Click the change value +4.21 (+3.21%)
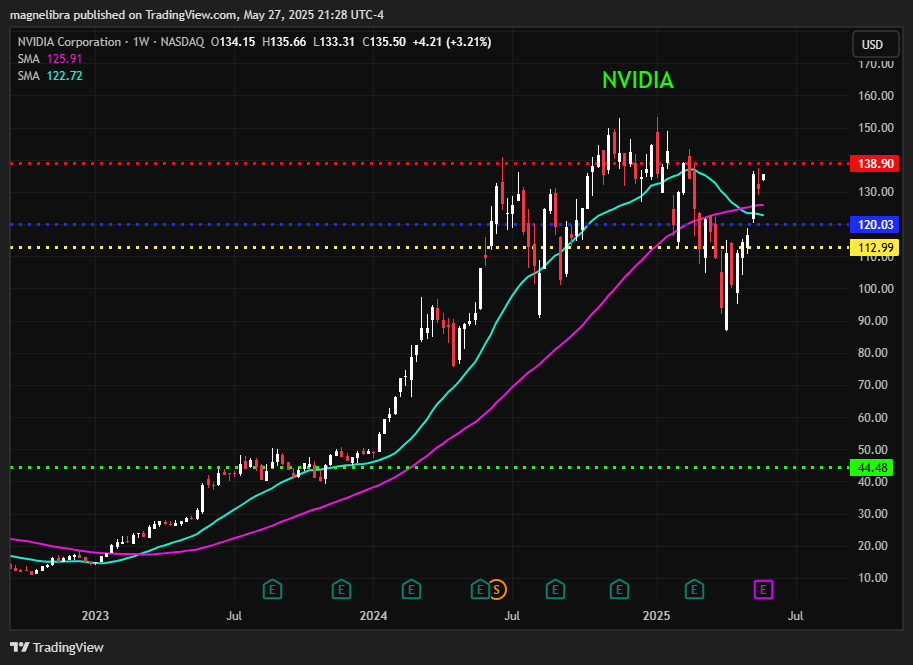Image resolution: width=913 pixels, height=665 pixels. (x=452, y=42)
